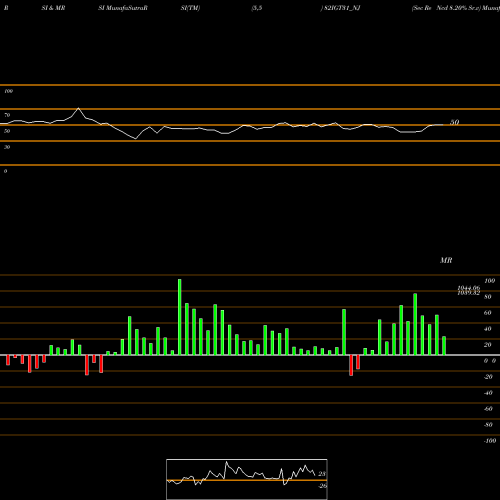
Task: Click the '80' label on MR axis
Action: pos(488,297)
